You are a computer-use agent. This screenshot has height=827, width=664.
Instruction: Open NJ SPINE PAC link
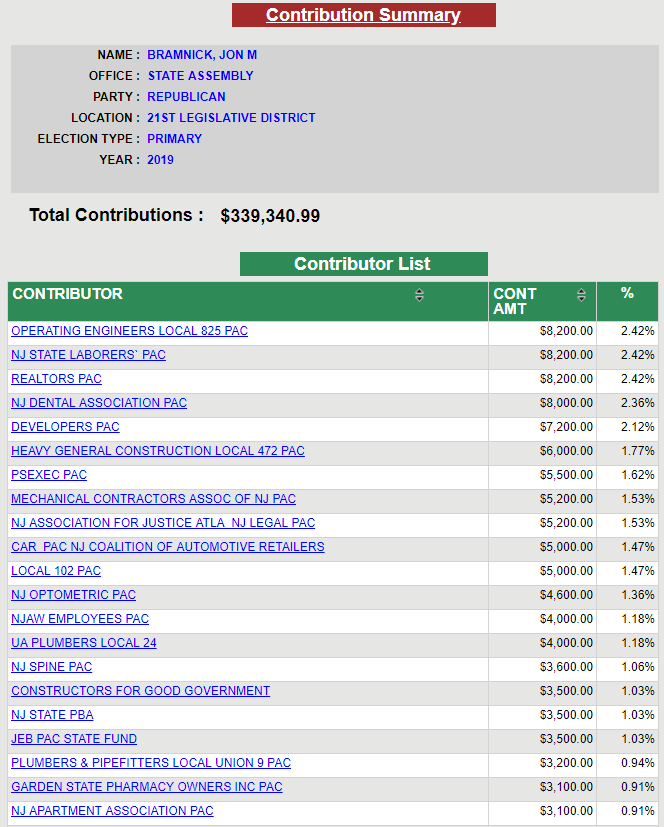52,667
